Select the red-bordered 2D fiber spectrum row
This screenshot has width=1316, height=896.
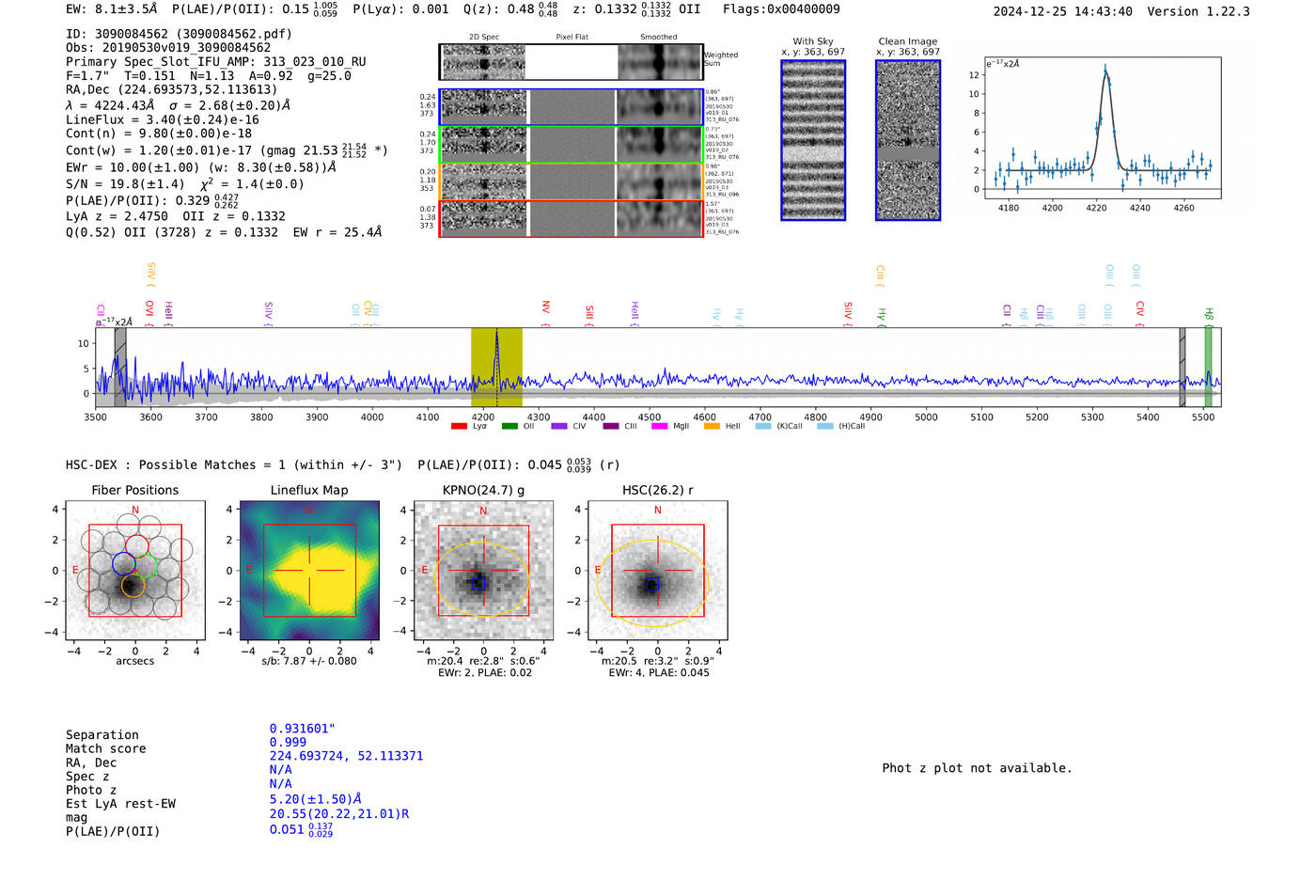click(x=571, y=218)
